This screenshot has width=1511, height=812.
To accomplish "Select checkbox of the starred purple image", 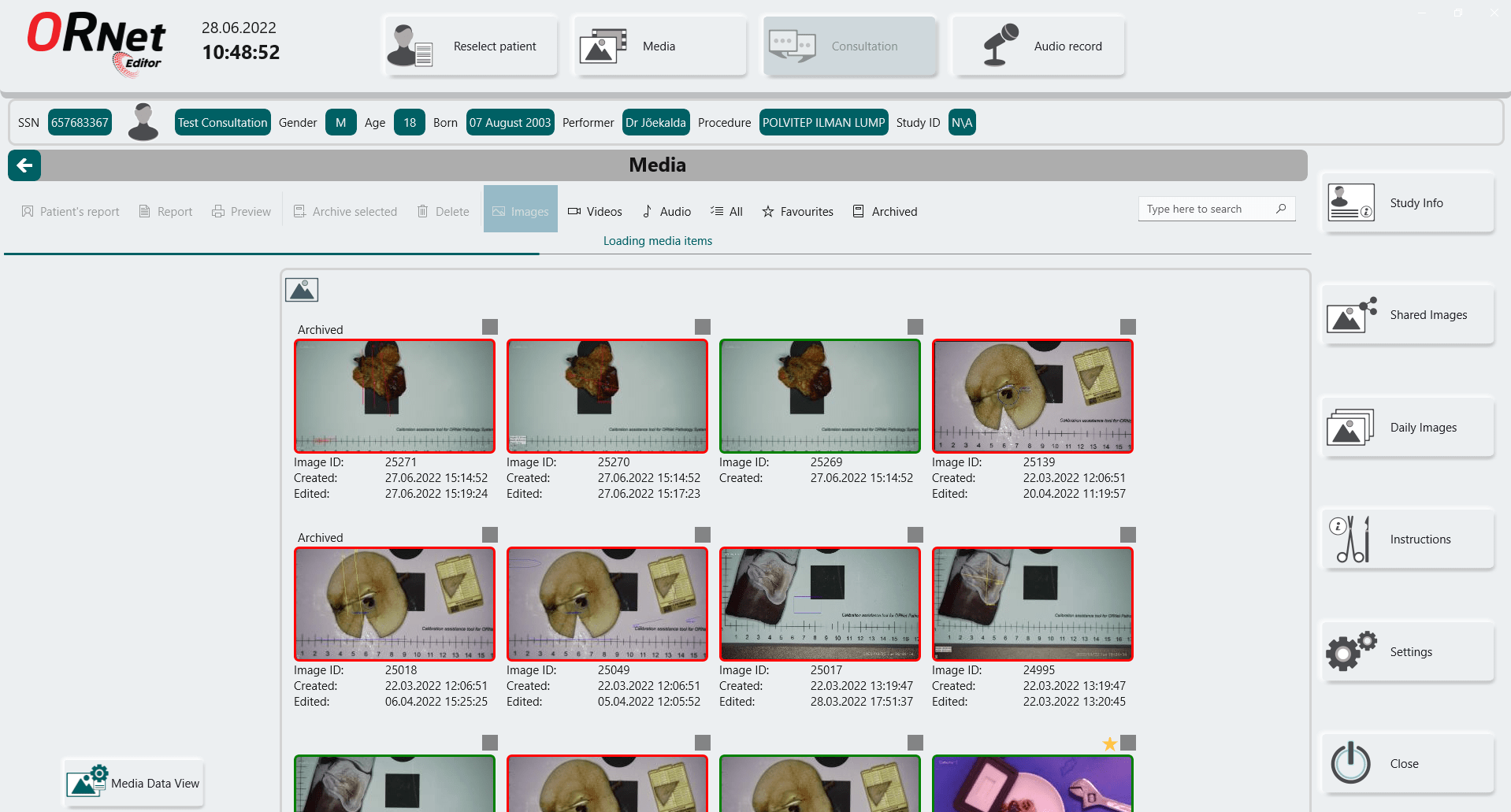I will coord(1128,742).
